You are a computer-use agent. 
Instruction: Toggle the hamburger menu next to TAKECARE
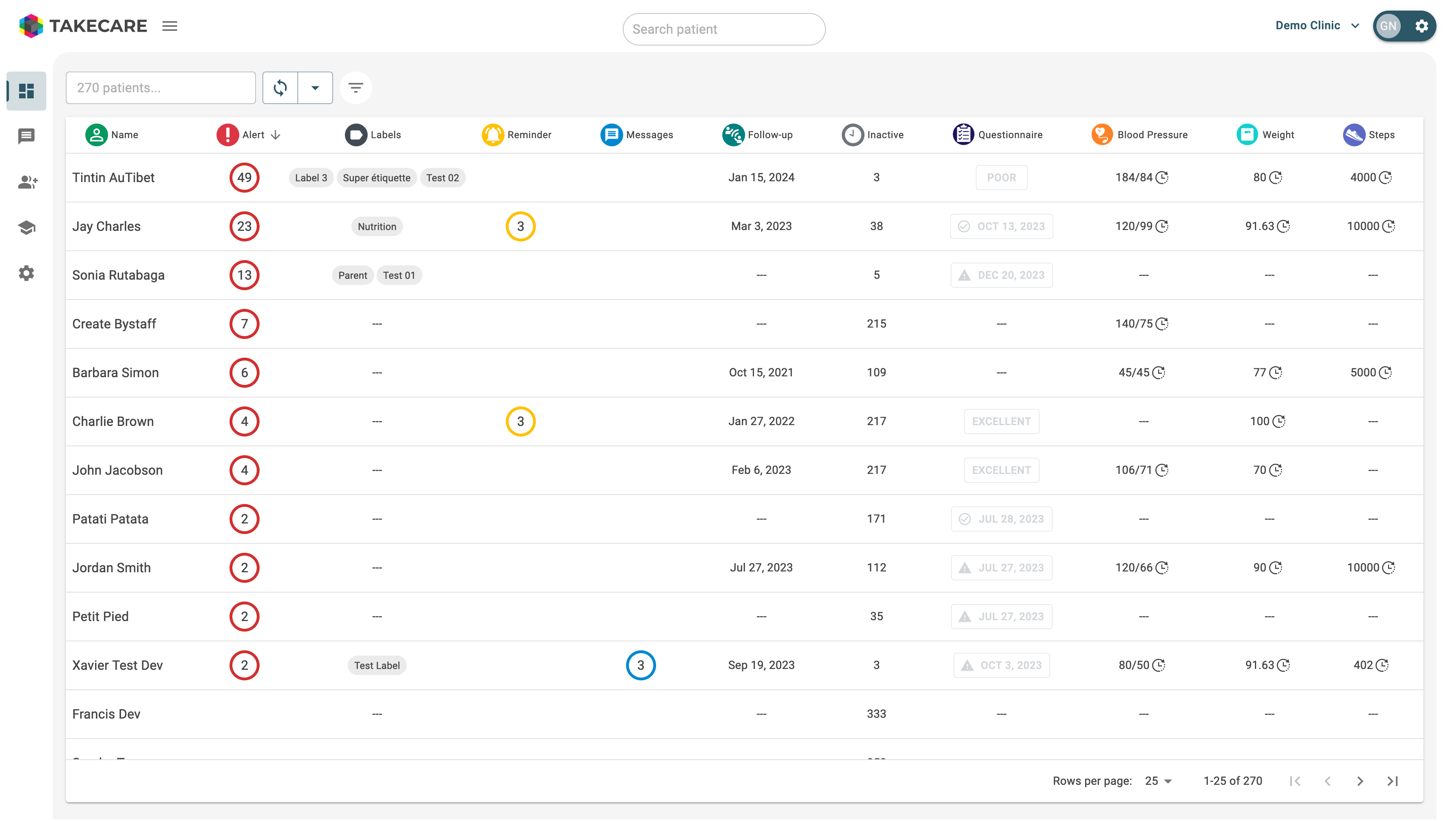coord(169,26)
